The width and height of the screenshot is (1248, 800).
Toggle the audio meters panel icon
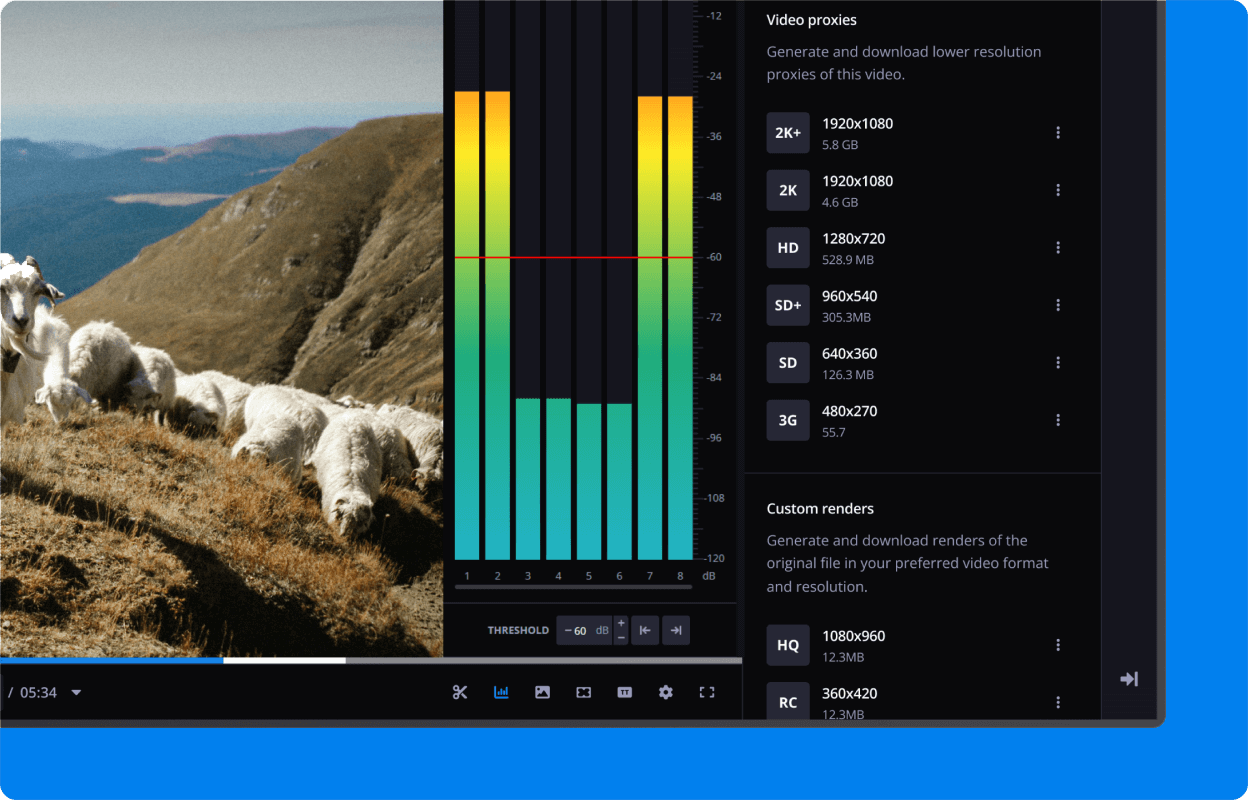pyautogui.click(x=501, y=692)
